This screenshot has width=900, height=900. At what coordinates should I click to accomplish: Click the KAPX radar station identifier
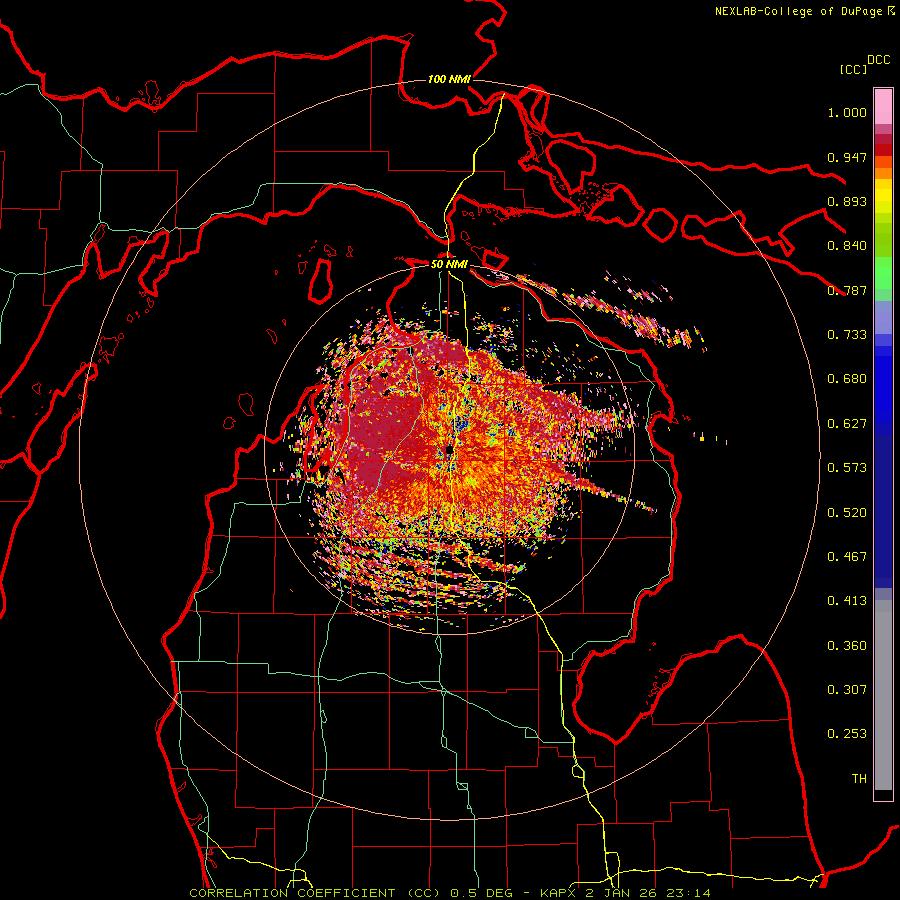tap(560, 893)
